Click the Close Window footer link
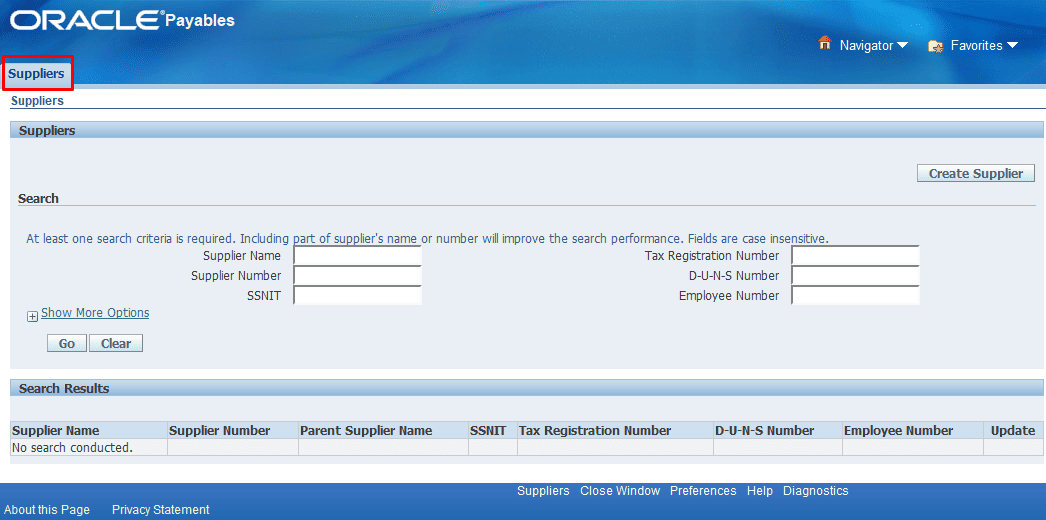The image size is (1046, 520). [620, 491]
